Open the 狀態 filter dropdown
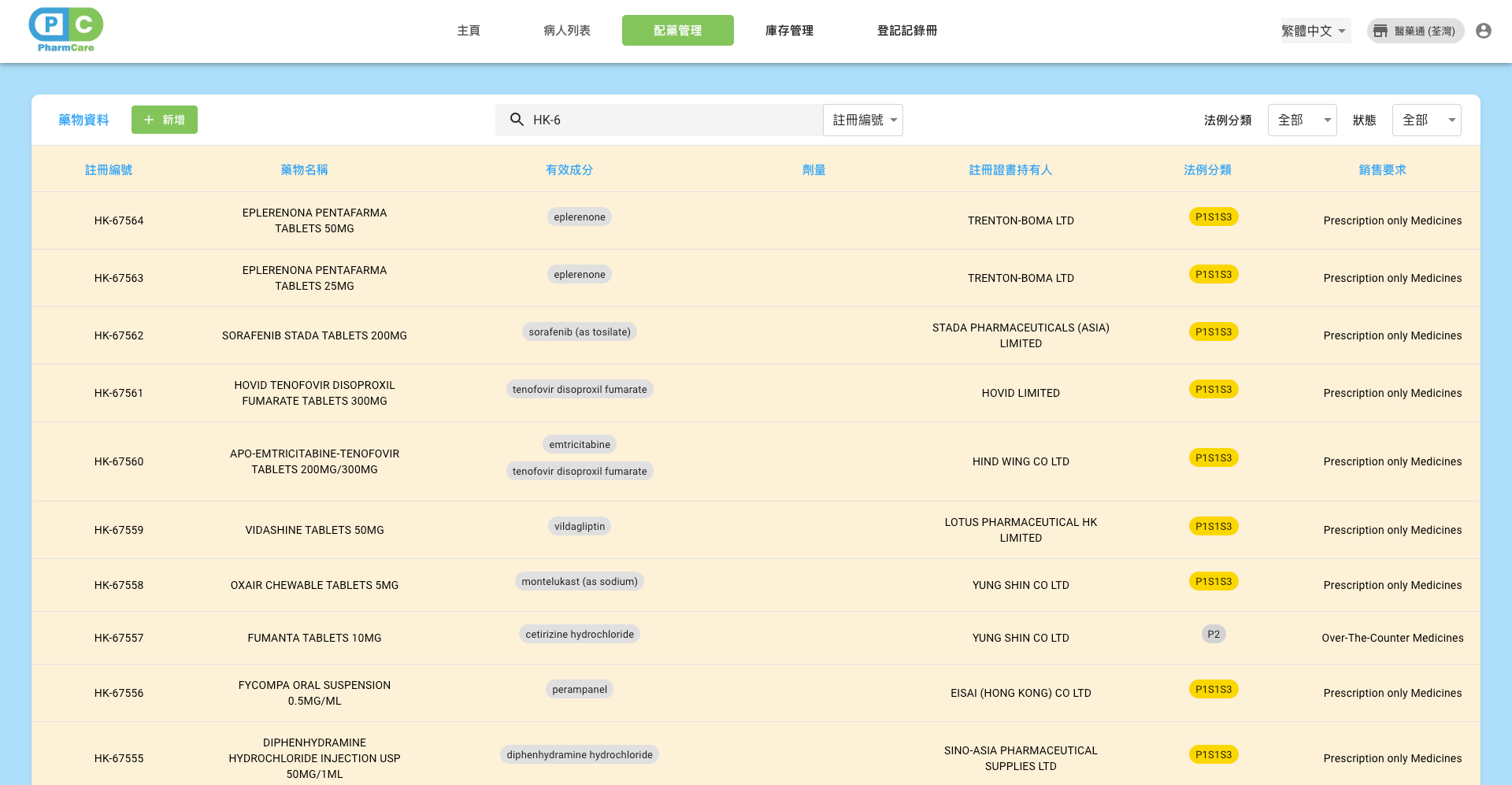The width and height of the screenshot is (1512, 785). click(1427, 120)
